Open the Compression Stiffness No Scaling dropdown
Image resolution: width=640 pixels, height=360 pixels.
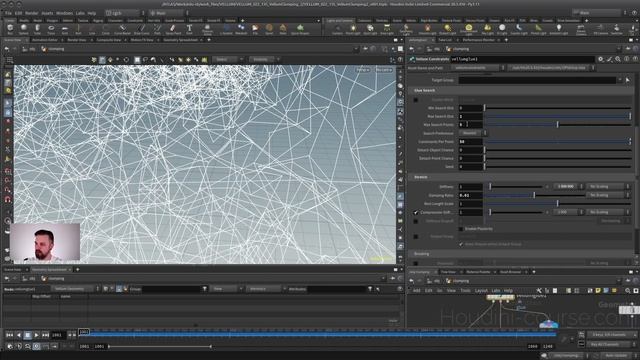click(x=608, y=212)
